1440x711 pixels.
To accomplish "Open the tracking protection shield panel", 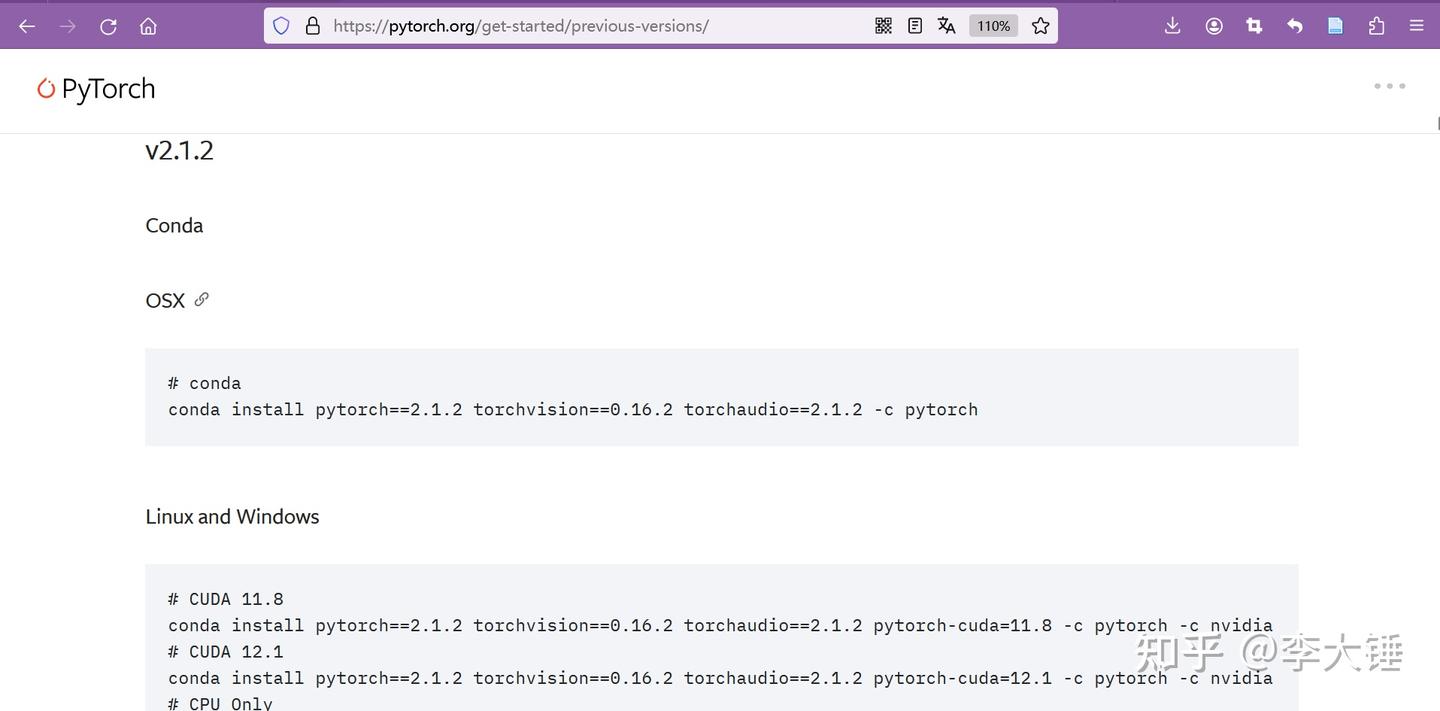I will [x=281, y=26].
